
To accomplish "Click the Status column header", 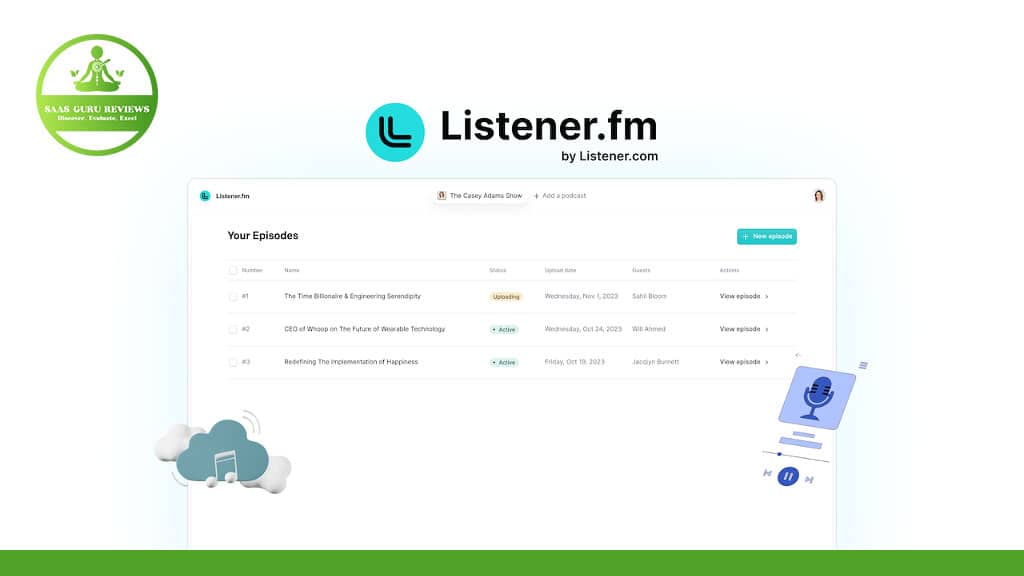I will (x=498, y=270).
